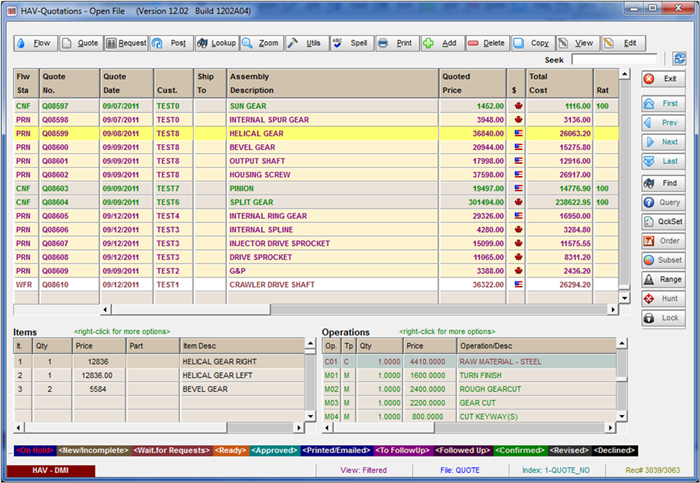700x483 pixels.
Task: Click the Approved status legend
Action: pyautogui.click(x=275, y=450)
